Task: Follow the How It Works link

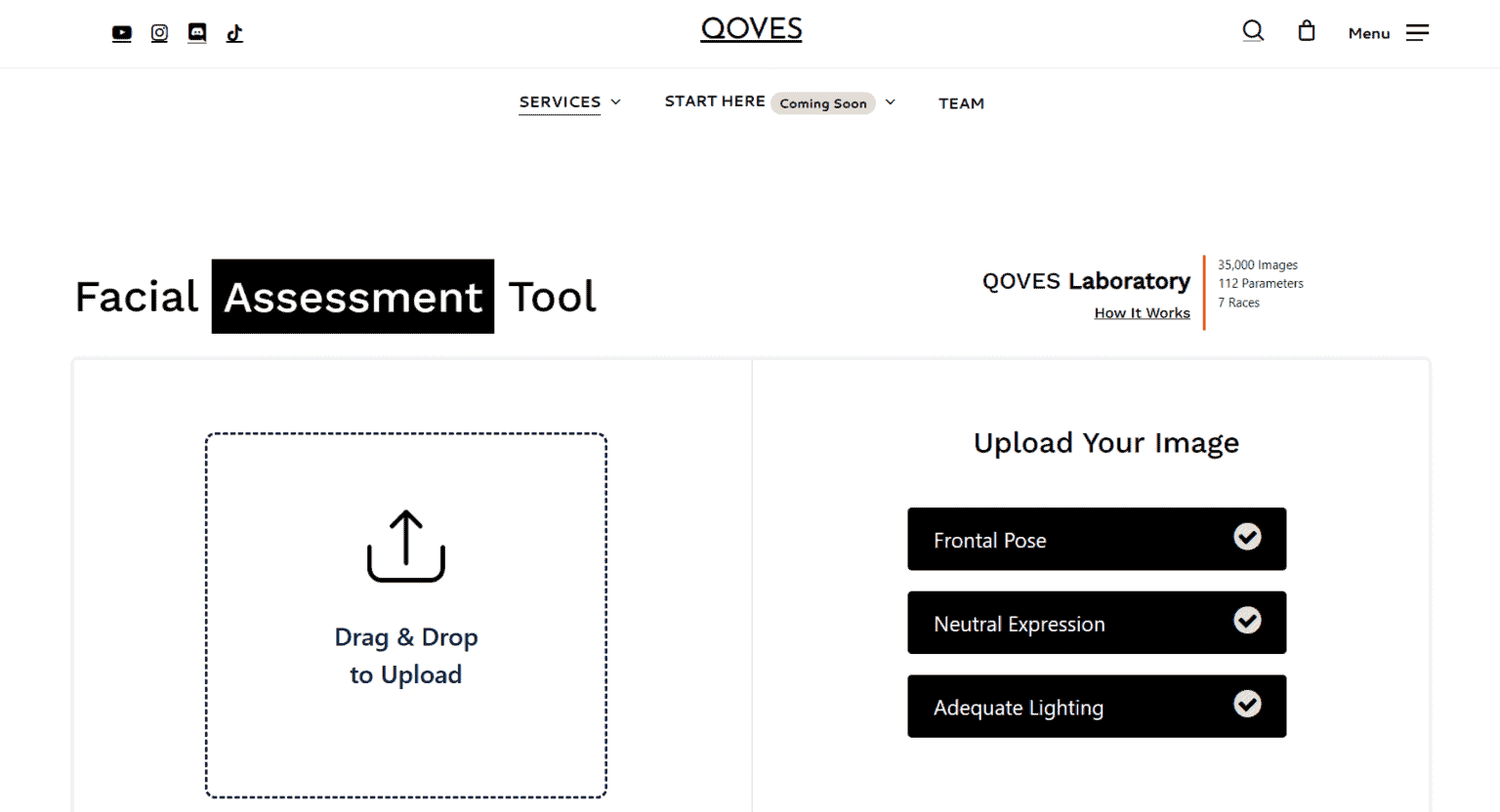Action: pyautogui.click(x=1142, y=313)
